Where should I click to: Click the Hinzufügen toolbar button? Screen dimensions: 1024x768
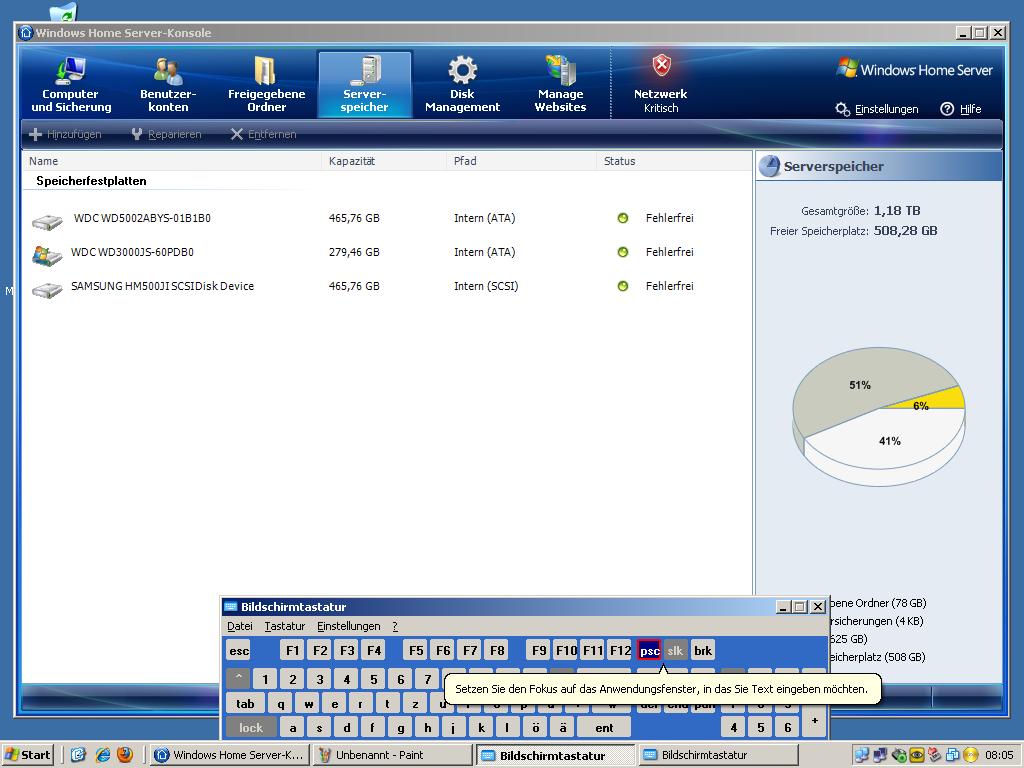click(x=65, y=134)
